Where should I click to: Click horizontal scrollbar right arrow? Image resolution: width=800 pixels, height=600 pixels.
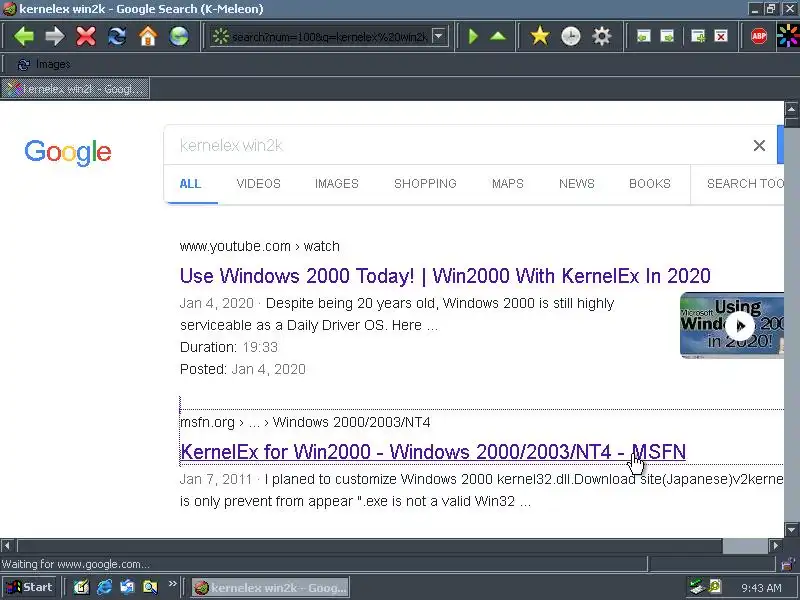coord(776,545)
